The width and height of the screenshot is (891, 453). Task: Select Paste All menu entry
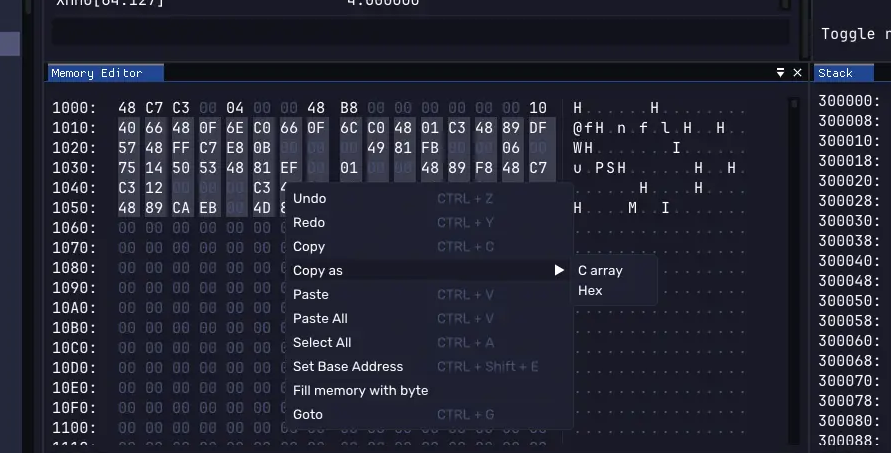click(320, 318)
